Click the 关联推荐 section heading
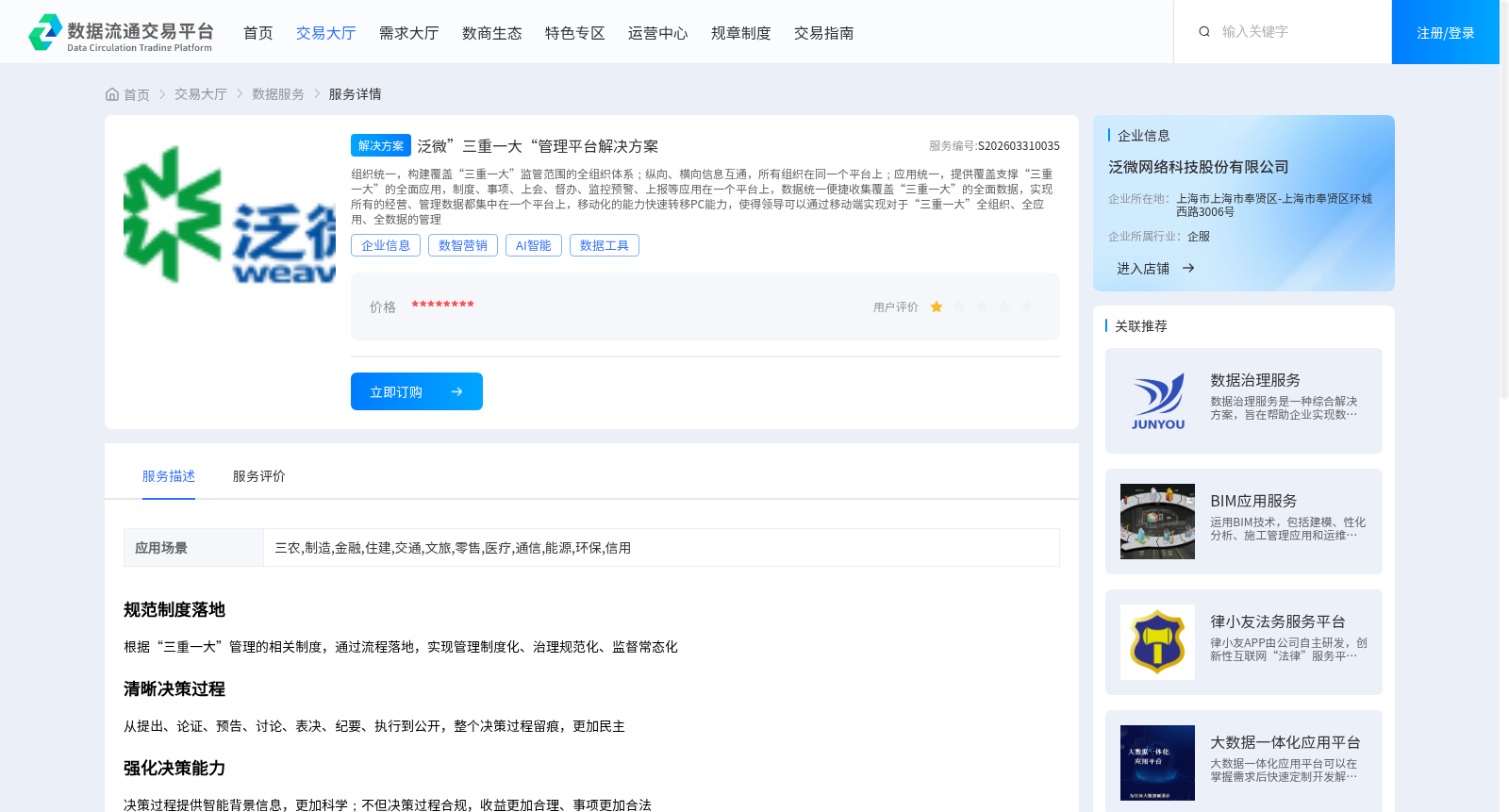 click(1141, 326)
